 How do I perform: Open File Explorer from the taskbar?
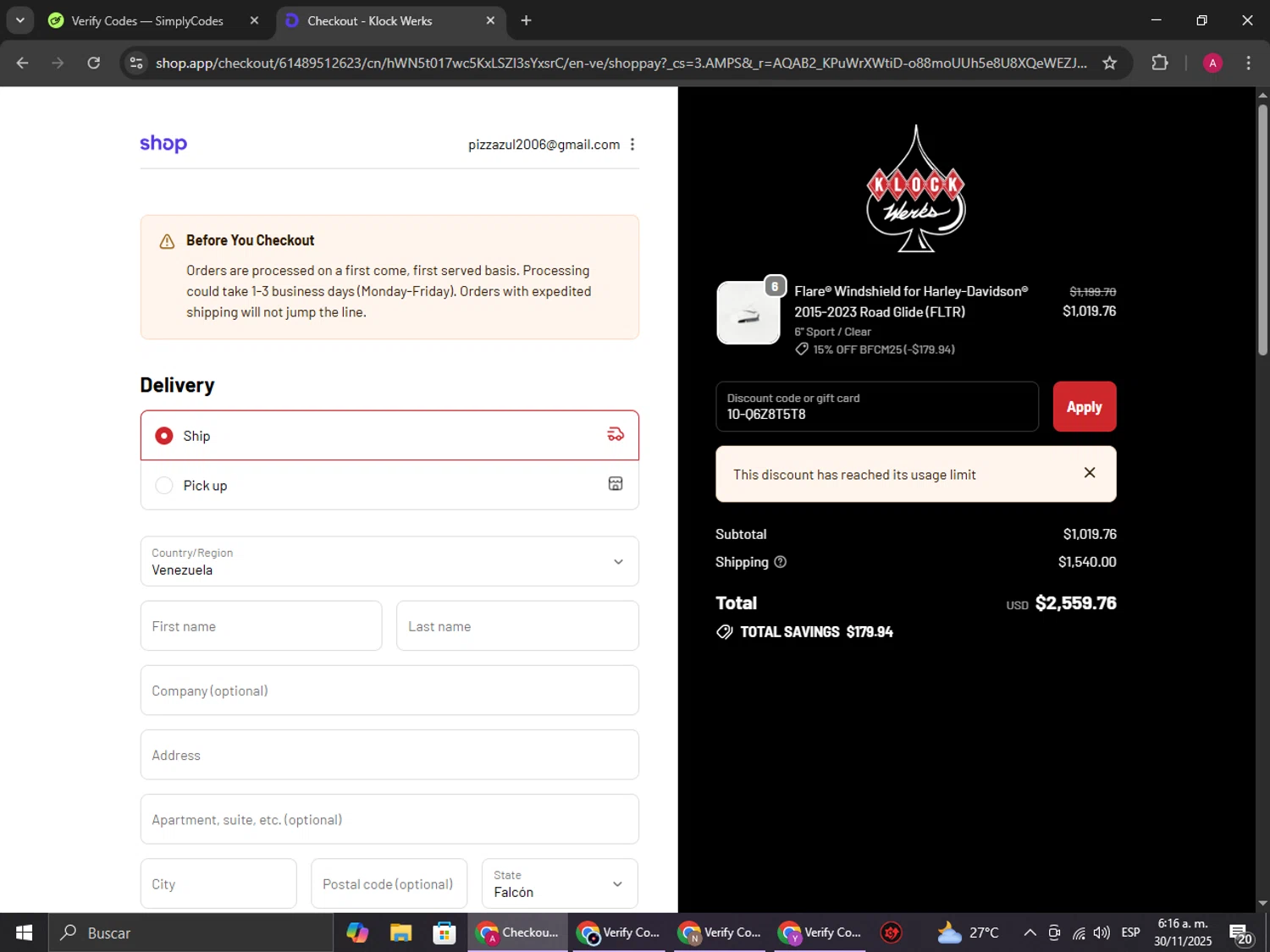point(400,933)
